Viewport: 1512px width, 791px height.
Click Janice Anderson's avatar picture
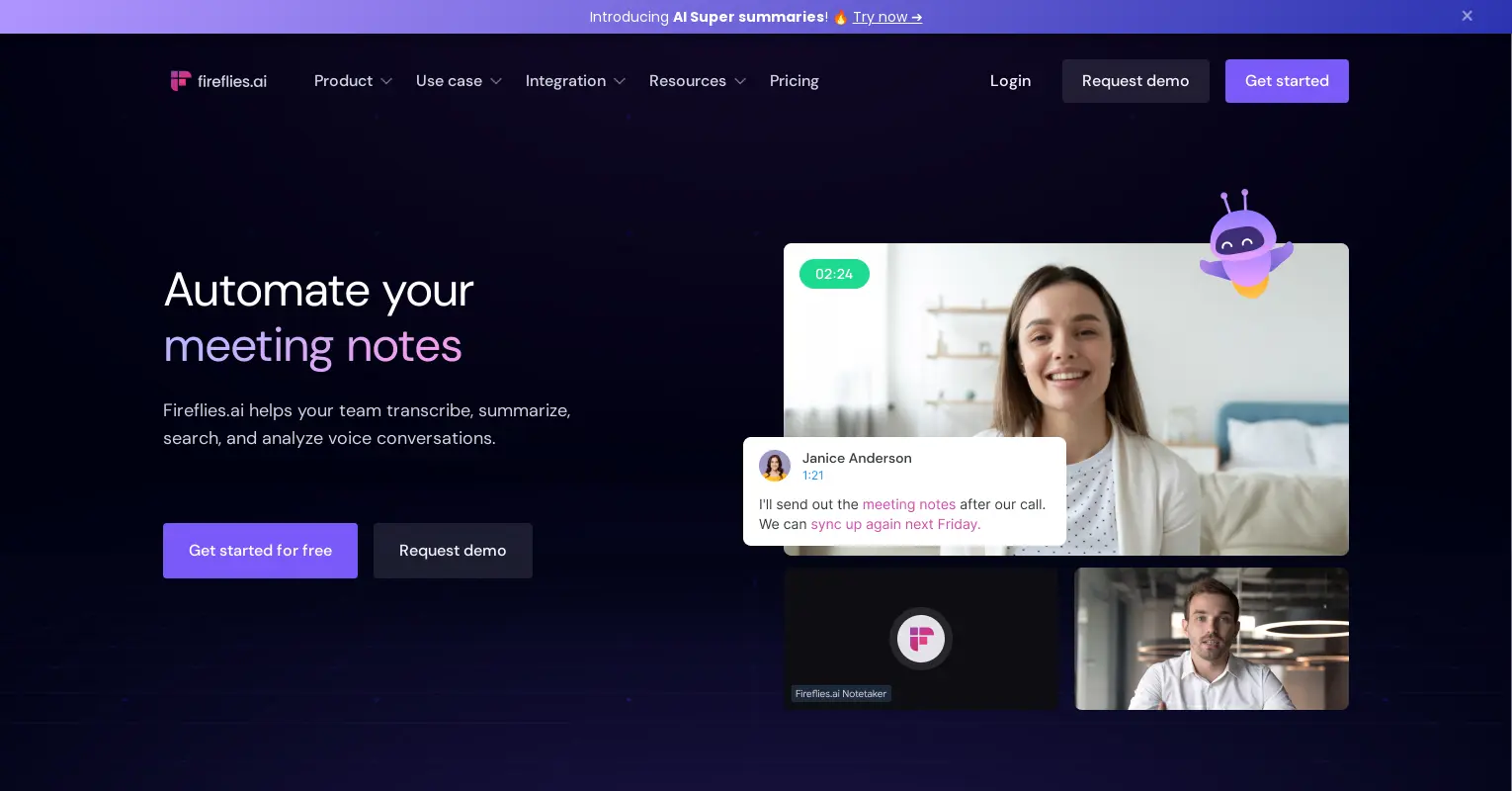[x=775, y=466]
